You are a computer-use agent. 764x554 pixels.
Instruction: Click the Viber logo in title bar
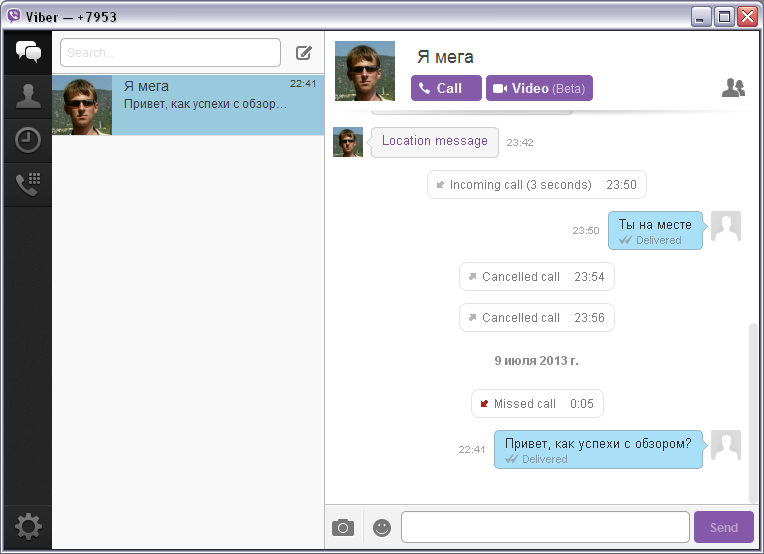tap(14, 16)
